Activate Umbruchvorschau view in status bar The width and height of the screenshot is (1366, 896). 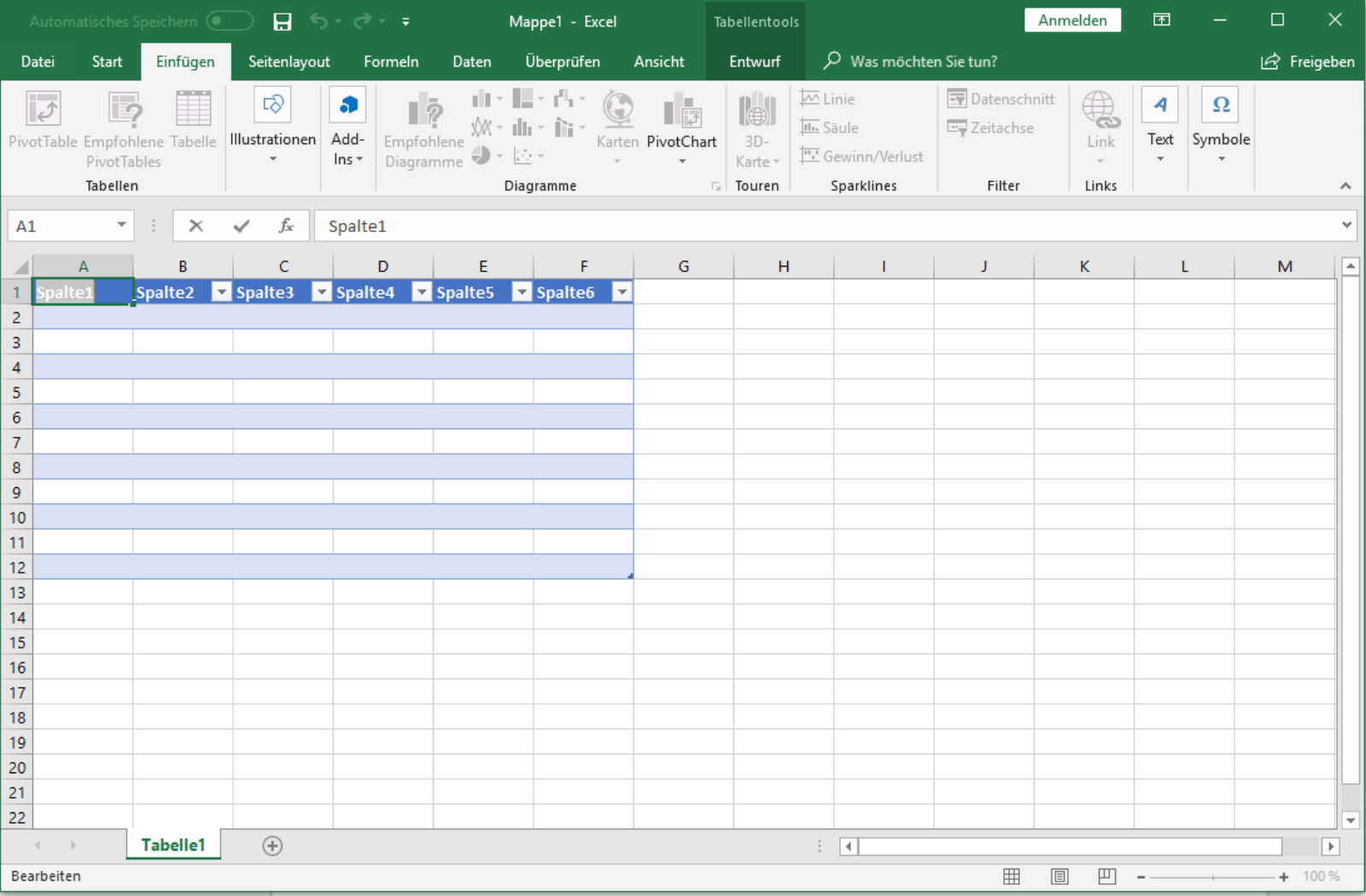(x=1106, y=876)
